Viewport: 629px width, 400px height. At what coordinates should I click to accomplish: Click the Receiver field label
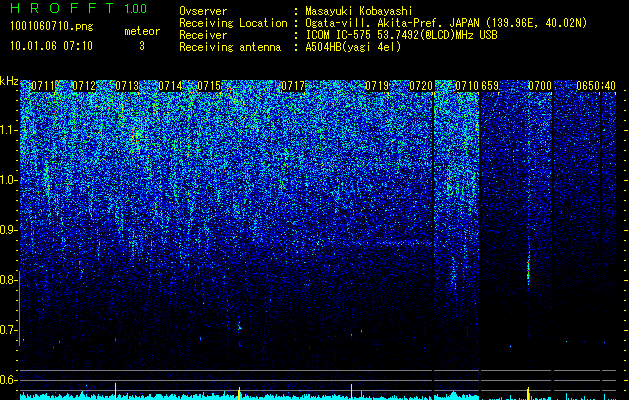click(203, 35)
